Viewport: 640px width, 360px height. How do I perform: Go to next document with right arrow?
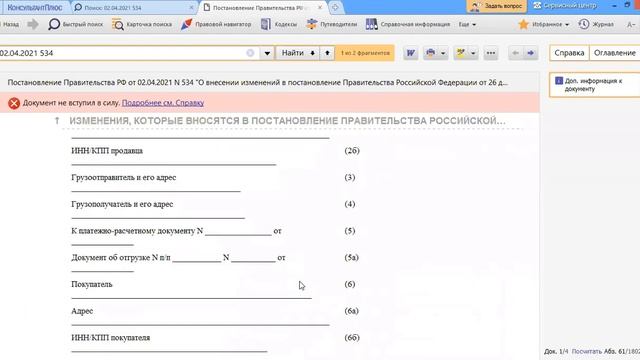pos(531,53)
